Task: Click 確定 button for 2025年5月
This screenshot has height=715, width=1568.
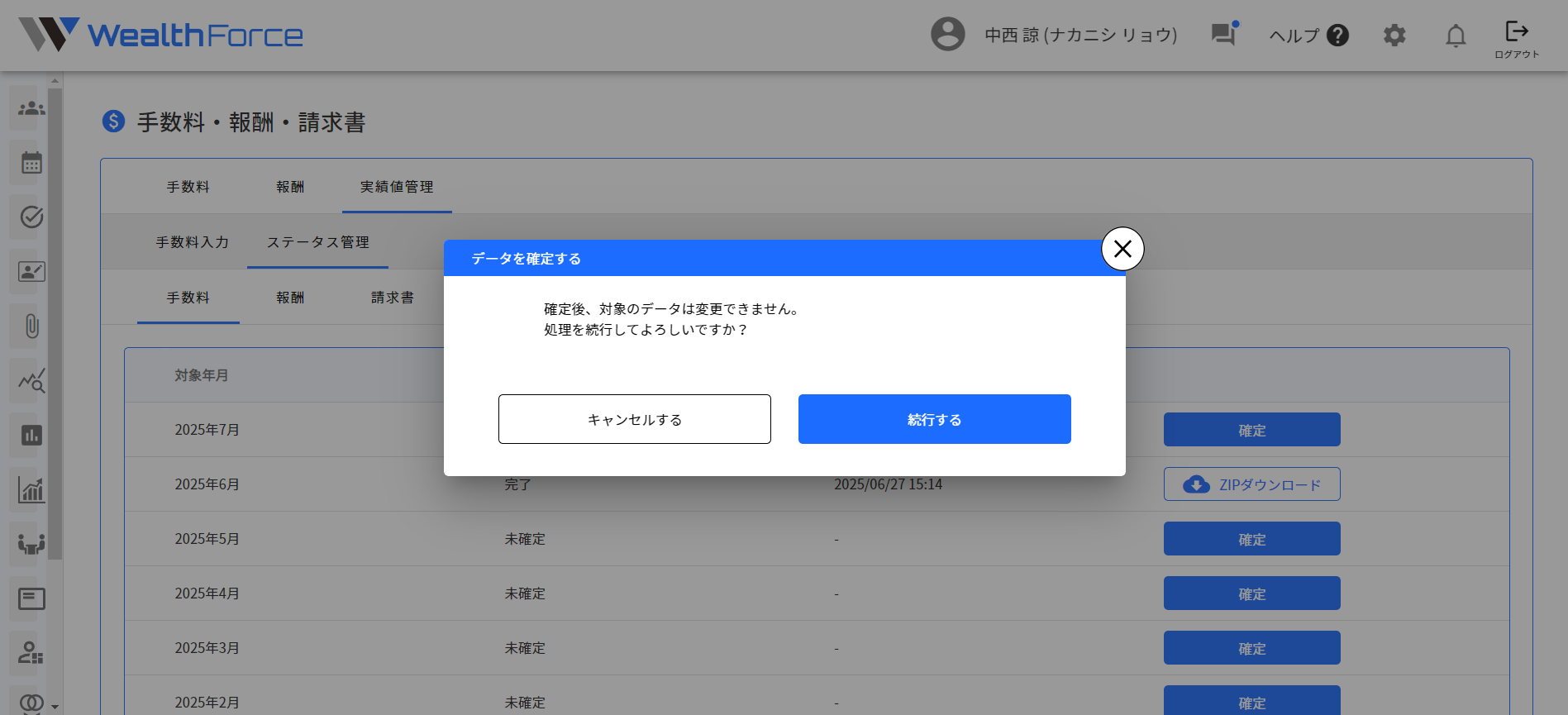Action: click(1251, 539)
